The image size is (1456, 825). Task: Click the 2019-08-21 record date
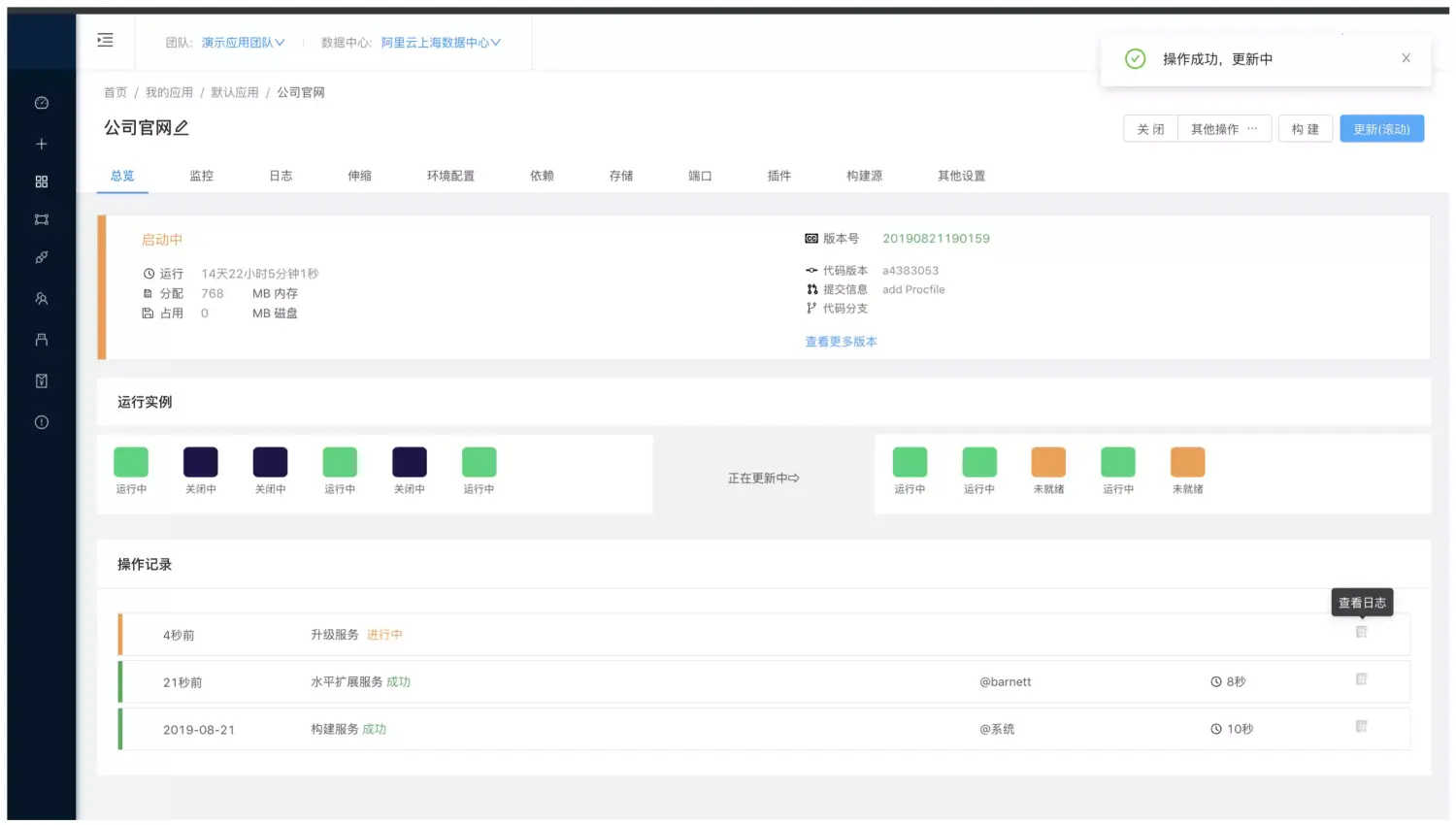199,730
